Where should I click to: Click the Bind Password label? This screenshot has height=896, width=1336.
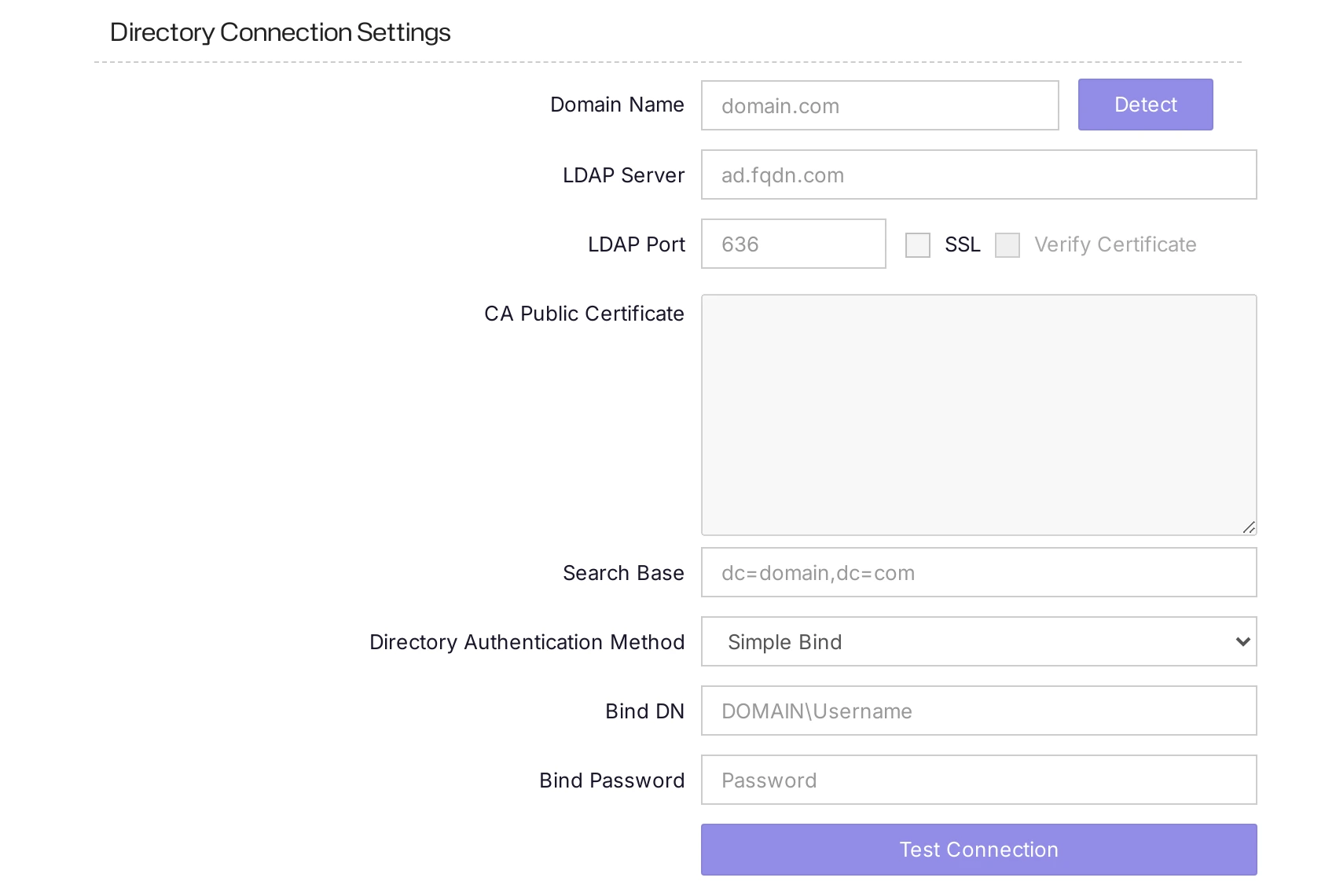[x=611, y=780]
